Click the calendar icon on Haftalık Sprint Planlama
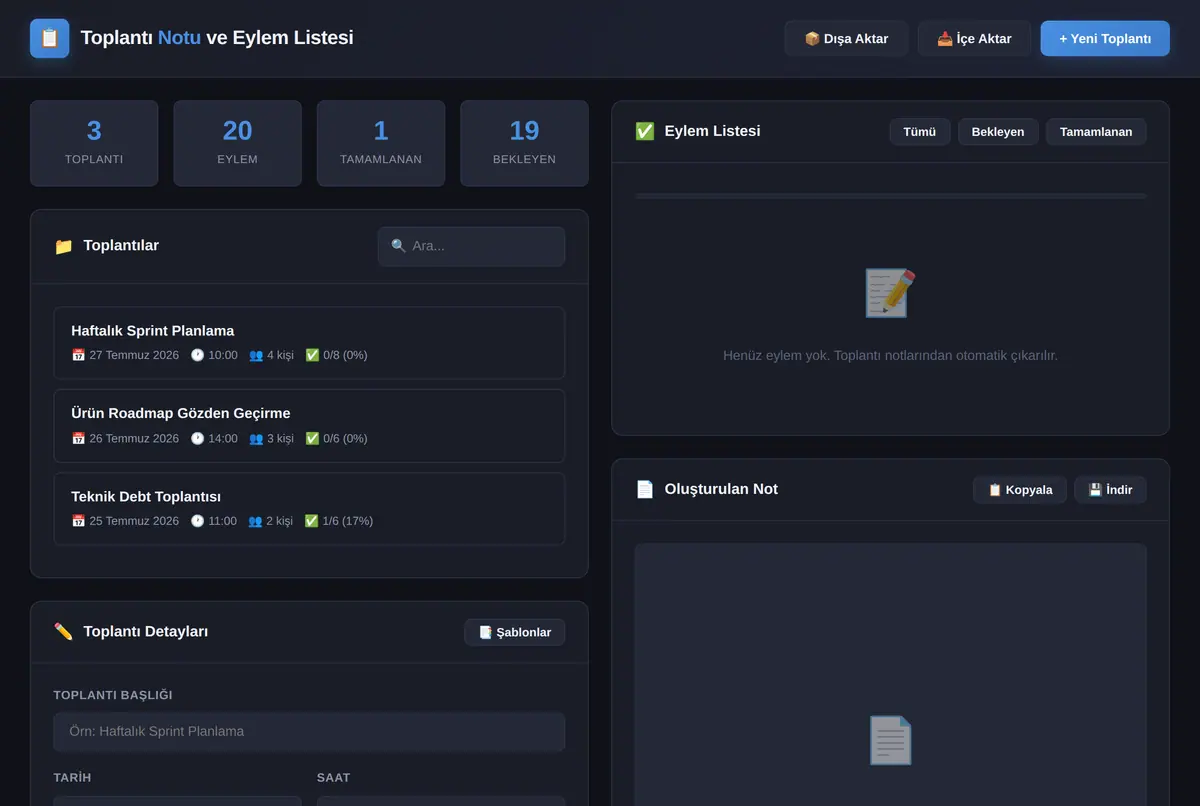The height and width of the screenshot is (806, 1200). [78, 355]
